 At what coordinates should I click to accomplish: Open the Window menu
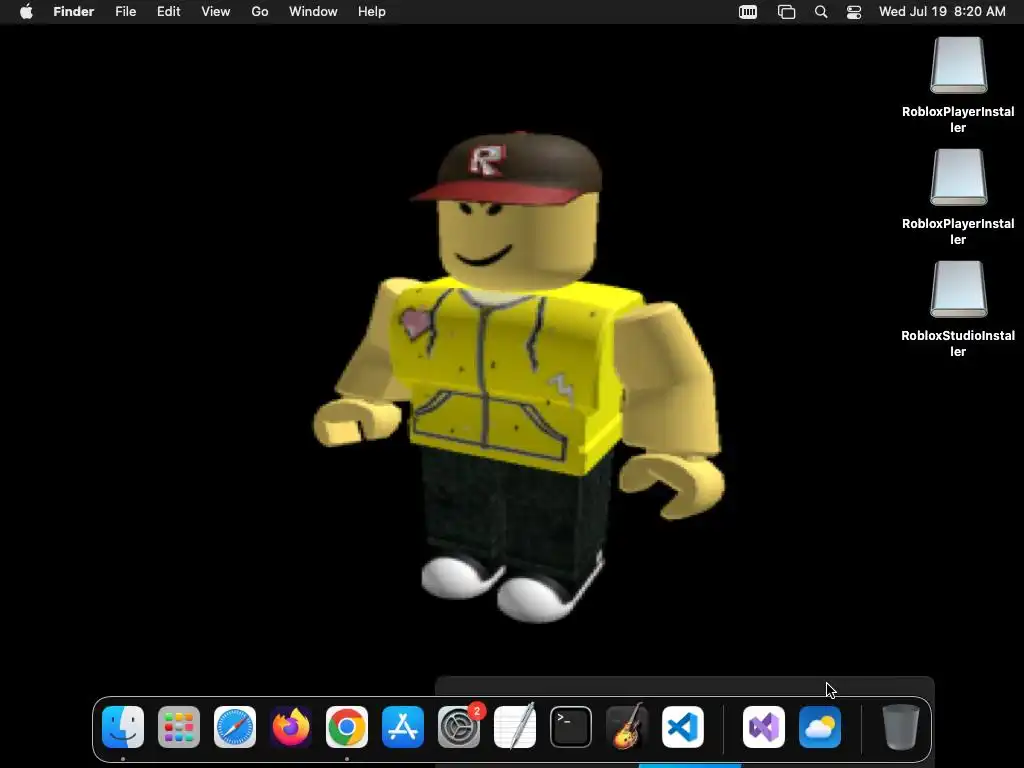[x=313, y=12]
